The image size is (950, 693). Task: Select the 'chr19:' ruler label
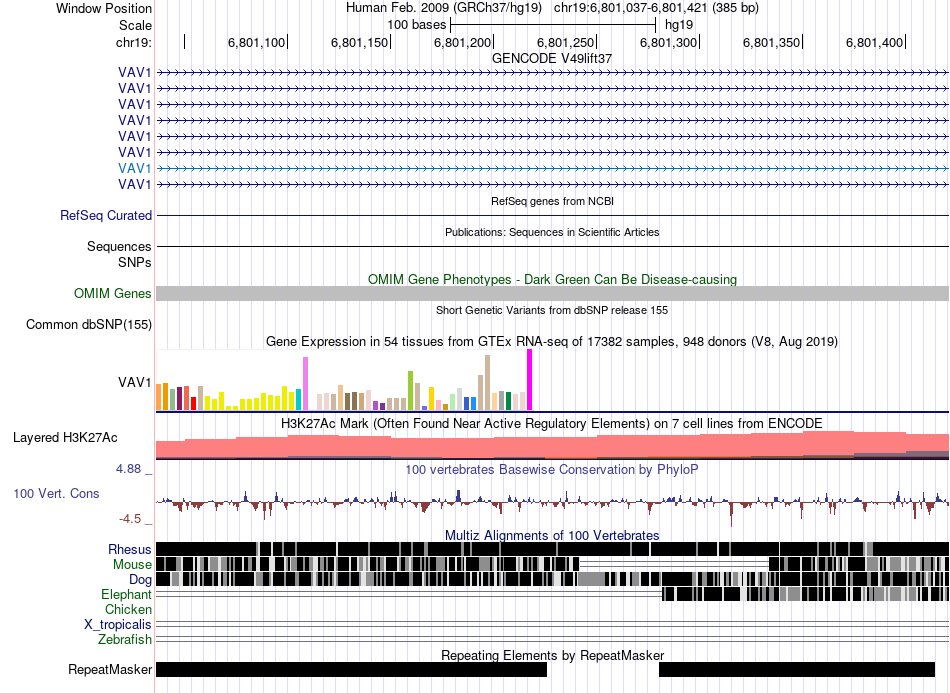pos(134,42)
